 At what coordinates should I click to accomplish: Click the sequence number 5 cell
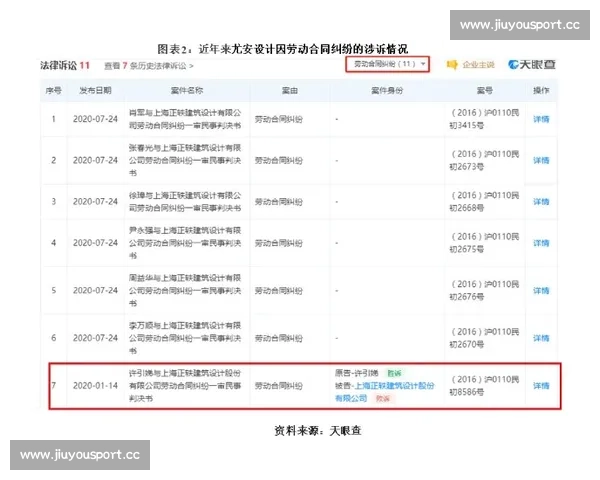(54, 291)
